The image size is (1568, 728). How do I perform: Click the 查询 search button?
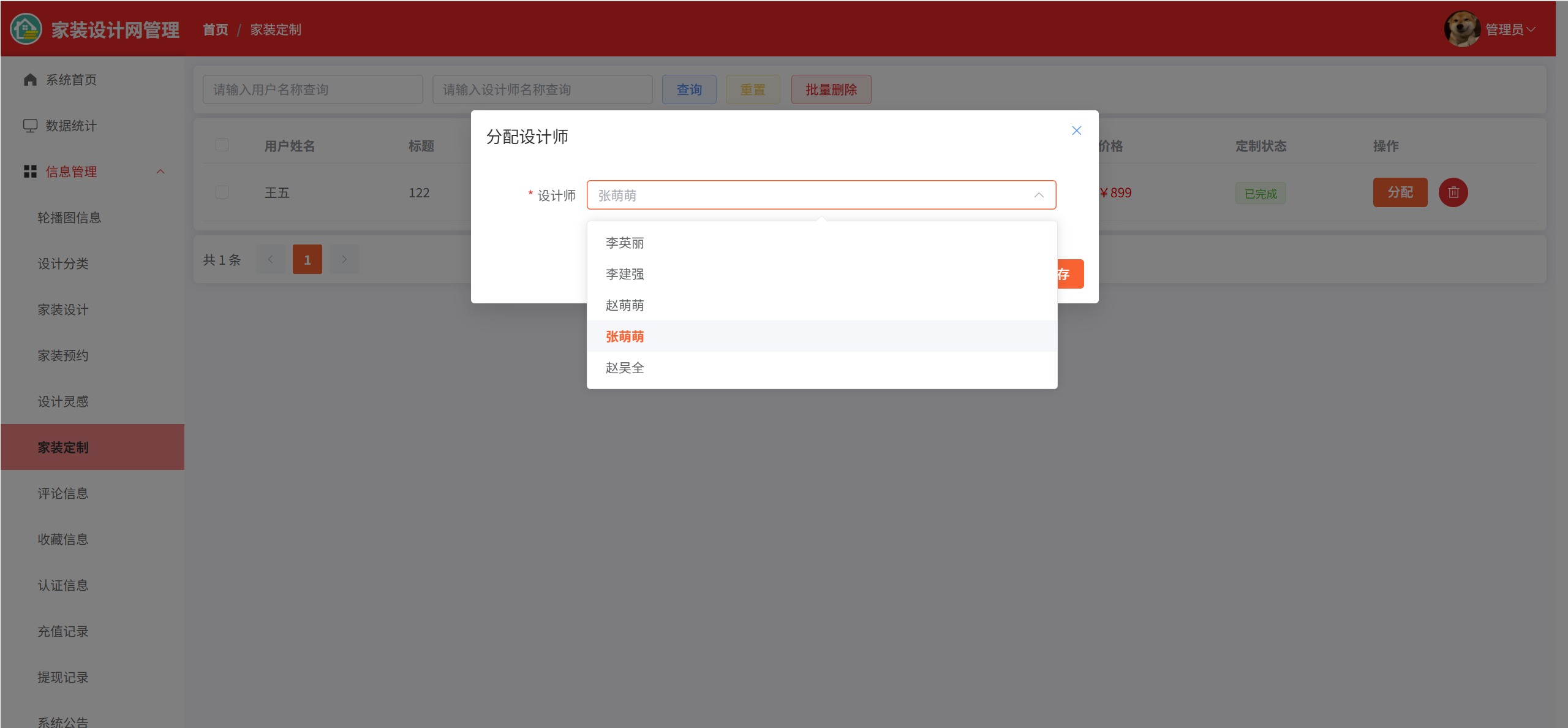pyautogui.click(x=688, y=89)
